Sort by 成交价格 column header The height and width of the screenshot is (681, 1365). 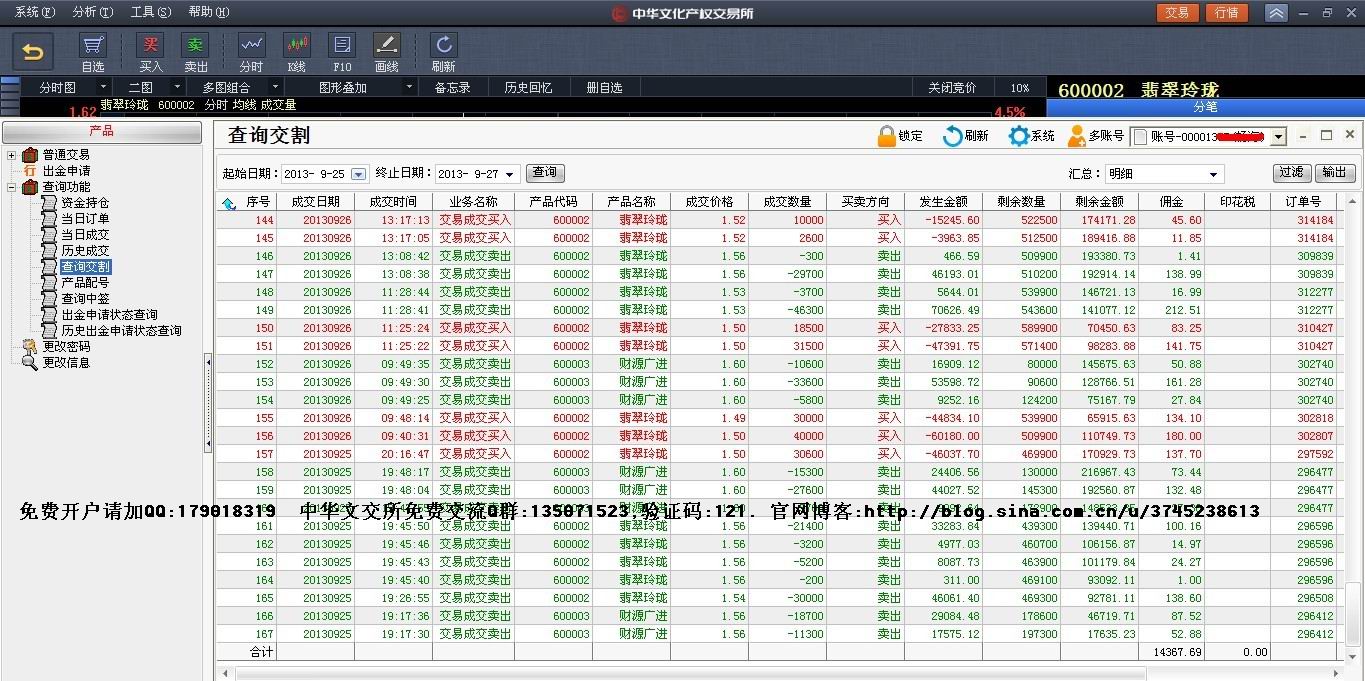click(710, 202)
